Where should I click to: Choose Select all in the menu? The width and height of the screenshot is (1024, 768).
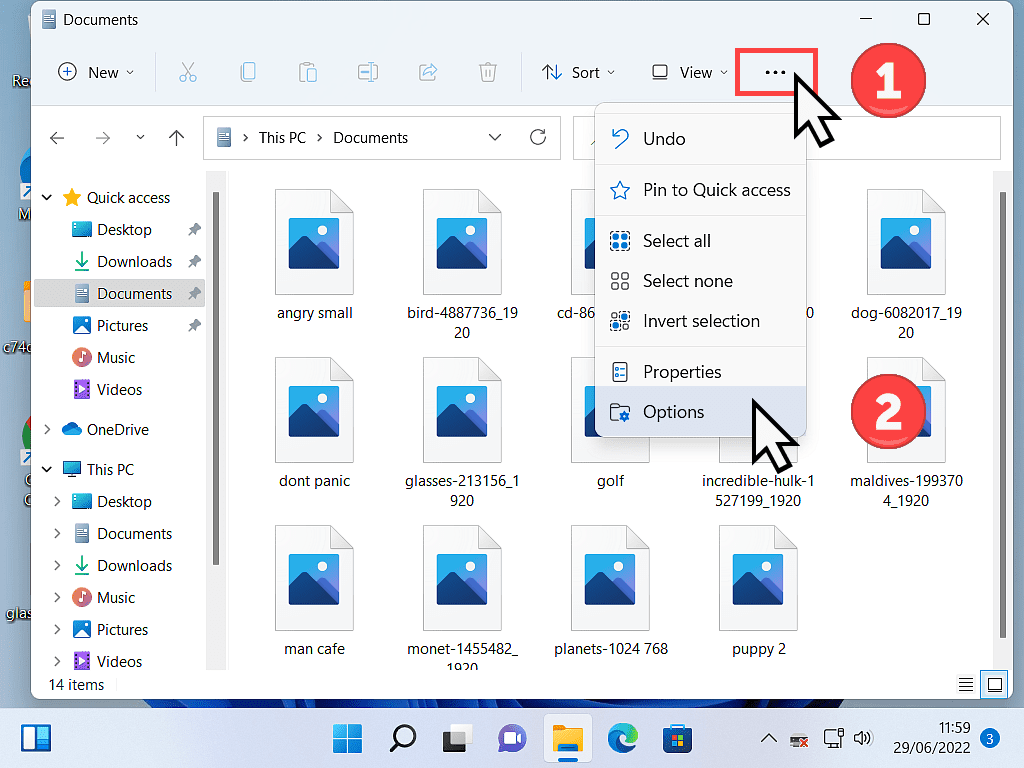pyautogui.click(x=676, y=241)
